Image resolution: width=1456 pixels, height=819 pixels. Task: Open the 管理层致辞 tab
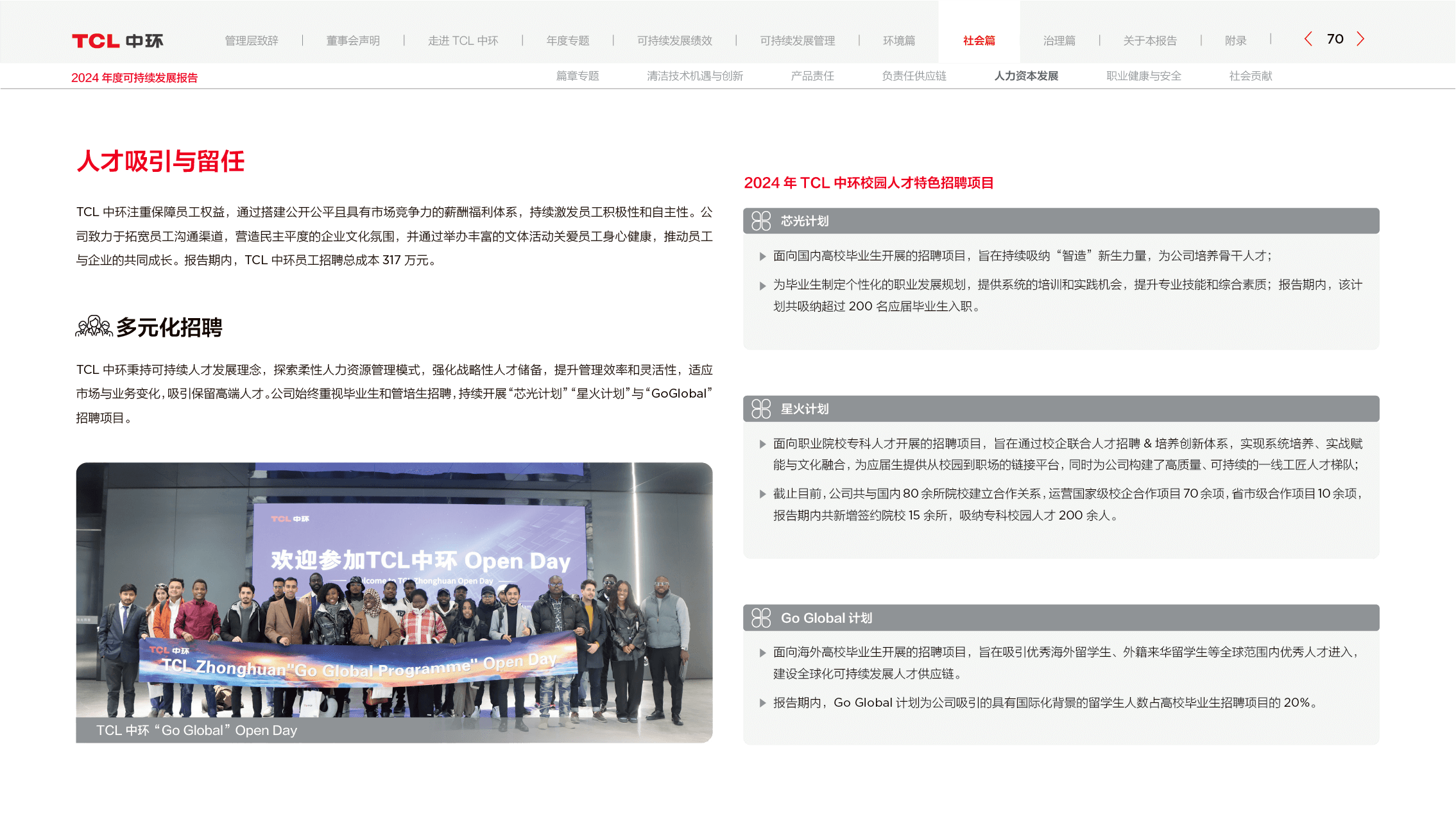252,41
